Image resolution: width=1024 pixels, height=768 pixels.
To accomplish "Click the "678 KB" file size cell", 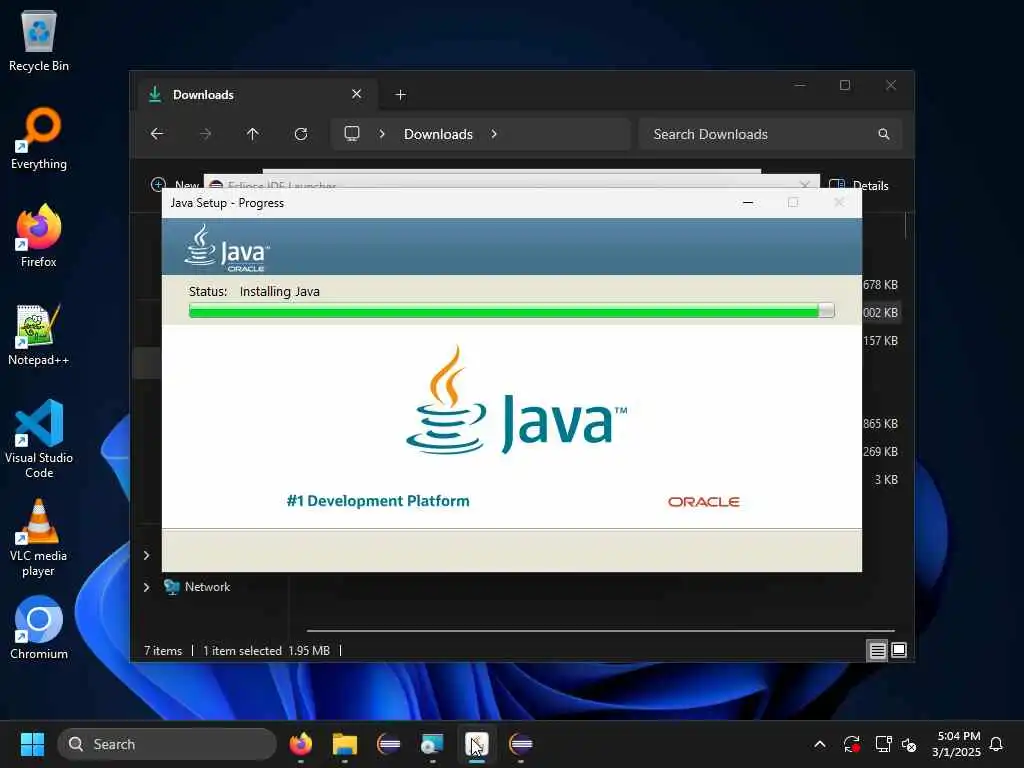I will tap(880, 285).
